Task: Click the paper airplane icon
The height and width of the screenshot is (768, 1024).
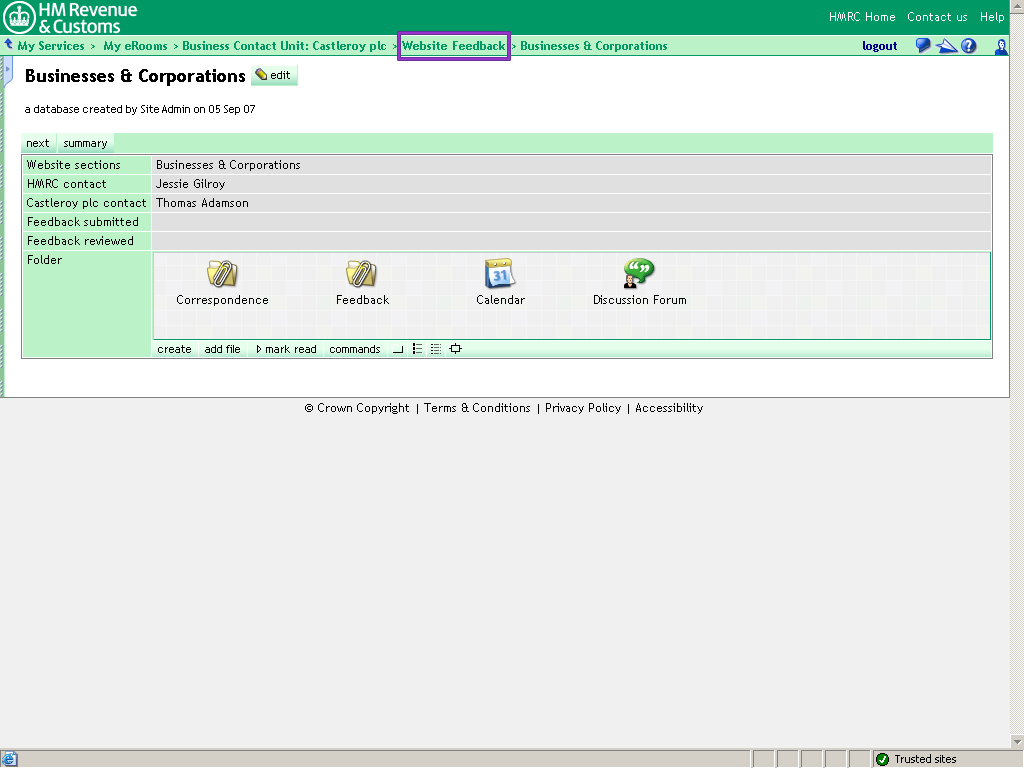Action: (x=946, y=46)
